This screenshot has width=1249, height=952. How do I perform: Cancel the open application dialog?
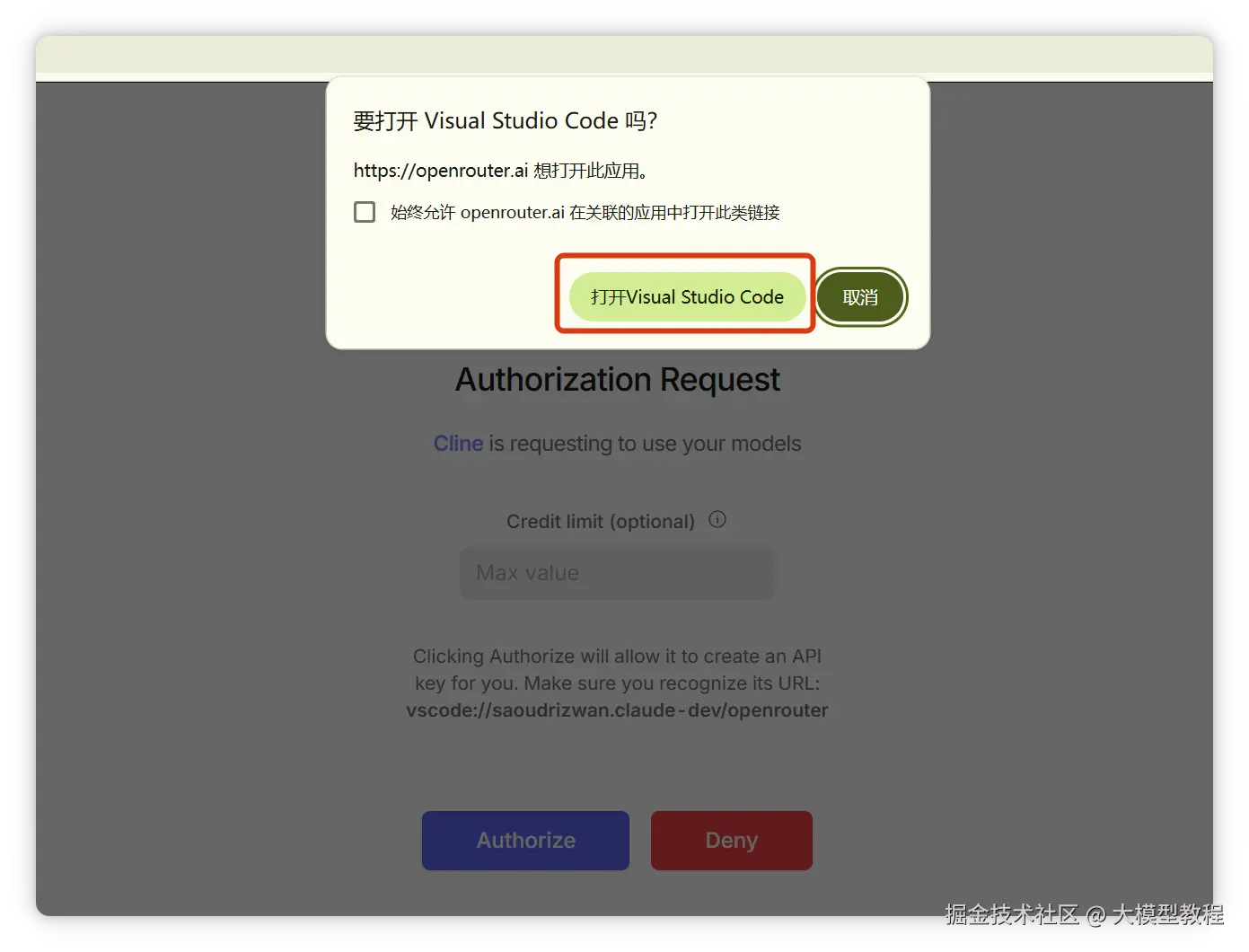pos(861,297)
